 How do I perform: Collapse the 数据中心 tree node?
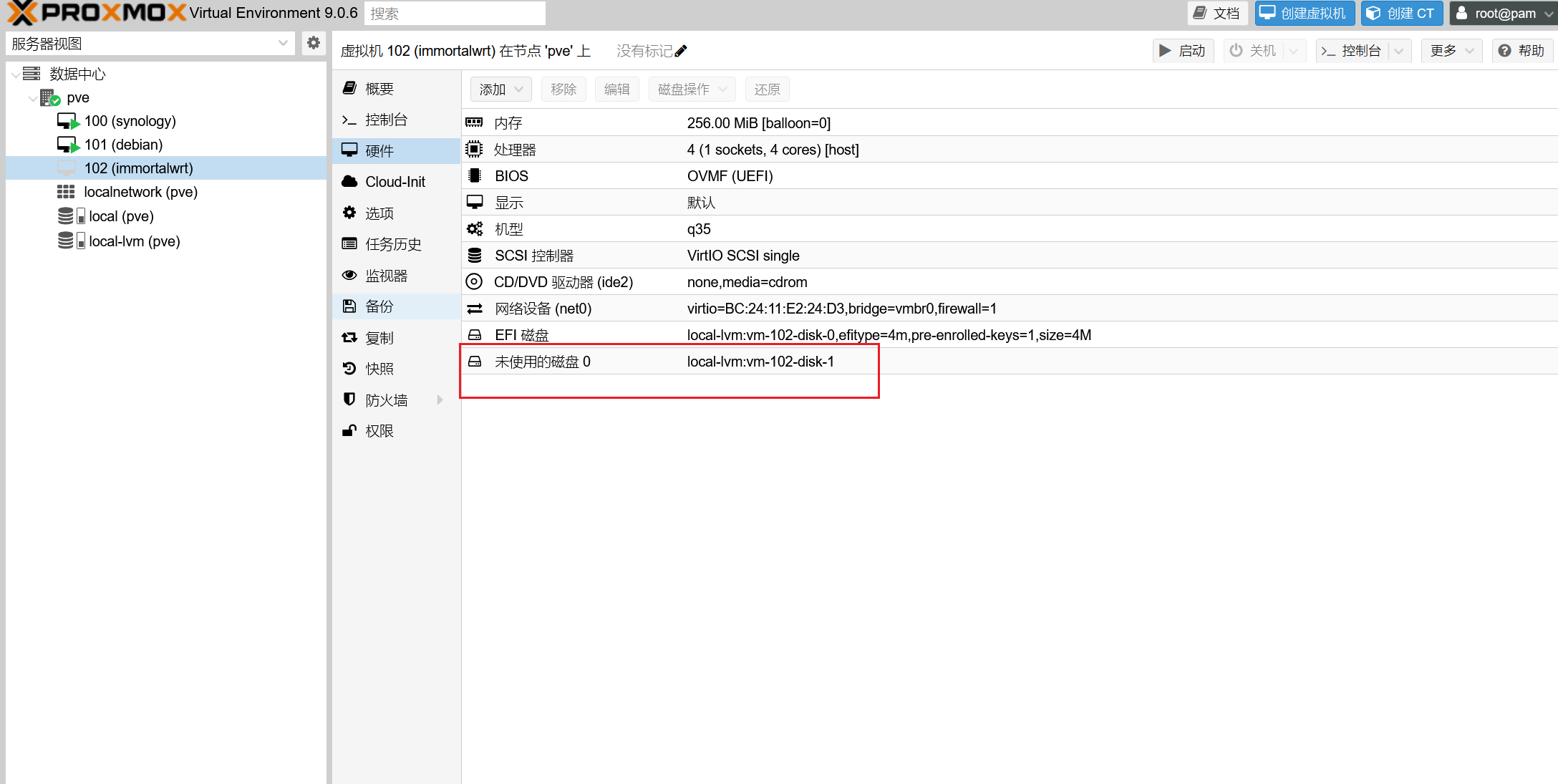[x=15, y=74]
